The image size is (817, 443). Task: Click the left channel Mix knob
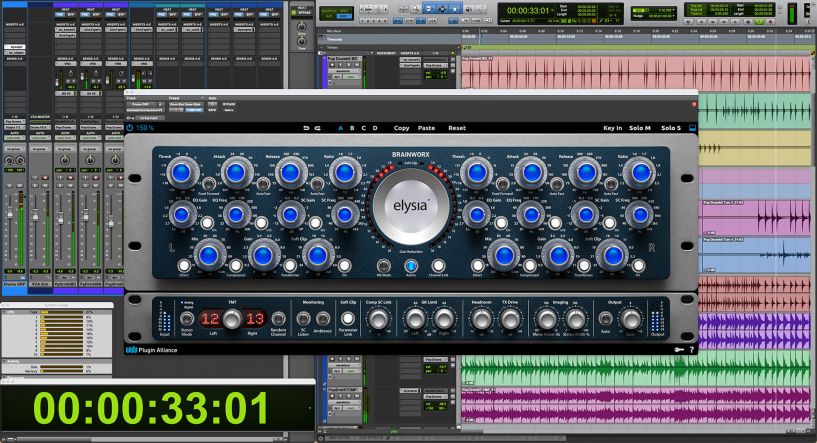tap(208, 255)
